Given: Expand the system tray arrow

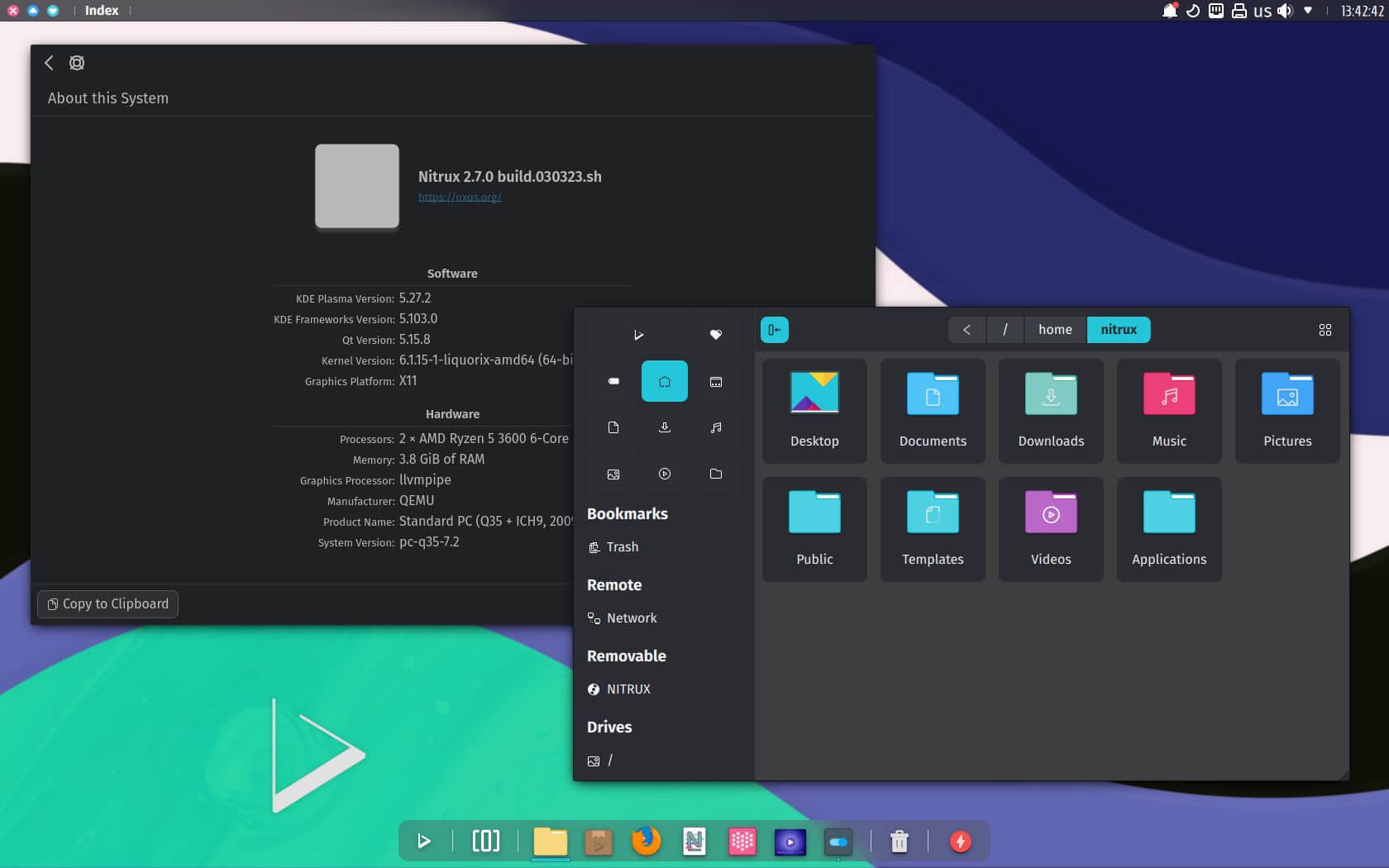Looking at the screenshot, I should [1307, 11].
